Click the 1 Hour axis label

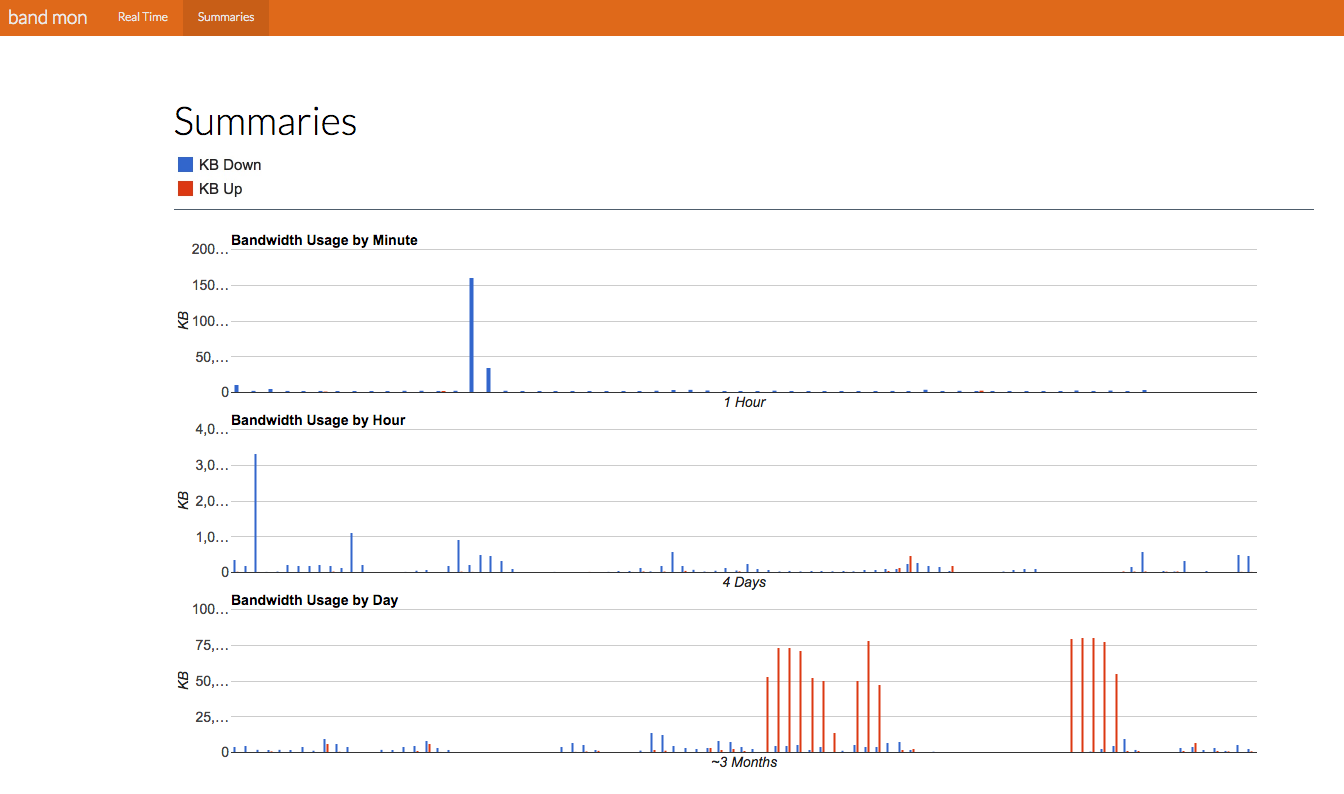[x=744, y=402]
